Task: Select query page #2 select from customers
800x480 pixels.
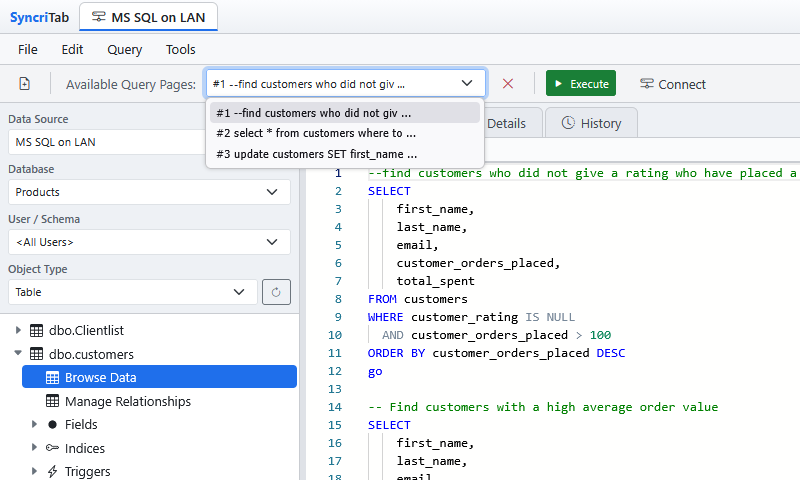Action: (345, 133)
